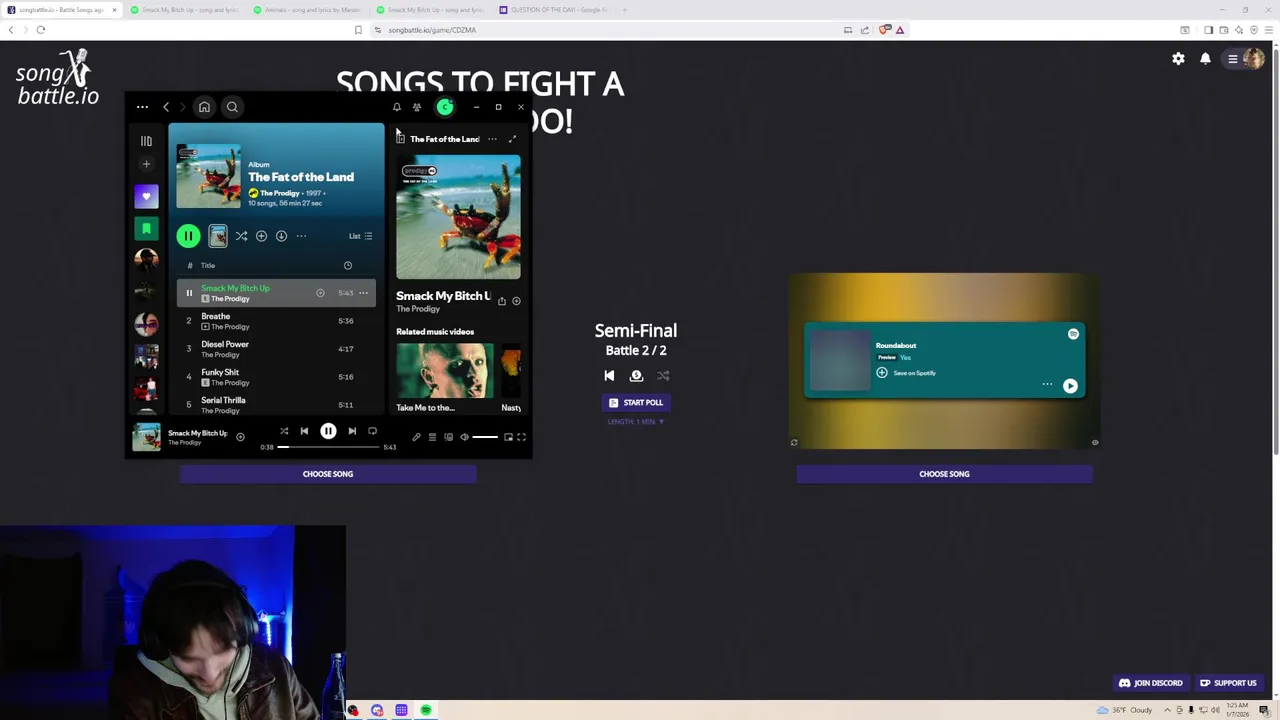Image resolution: width=1280 pixels, height=720 pixels.
Task: Open Spotify green profile avatar
Action: tap(445, 107)
